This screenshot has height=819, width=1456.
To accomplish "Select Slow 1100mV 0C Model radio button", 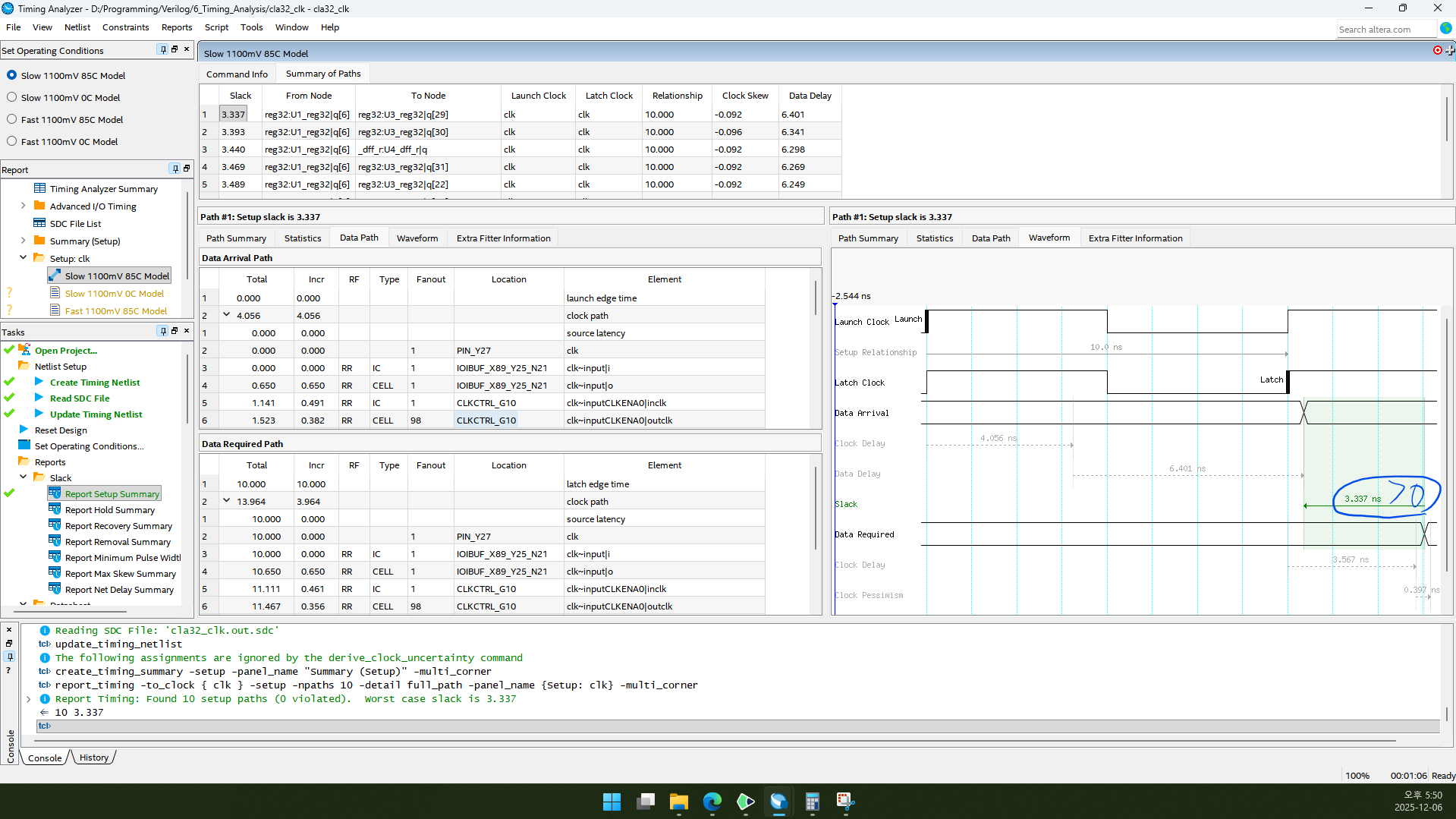I will (x=11, y=97).
